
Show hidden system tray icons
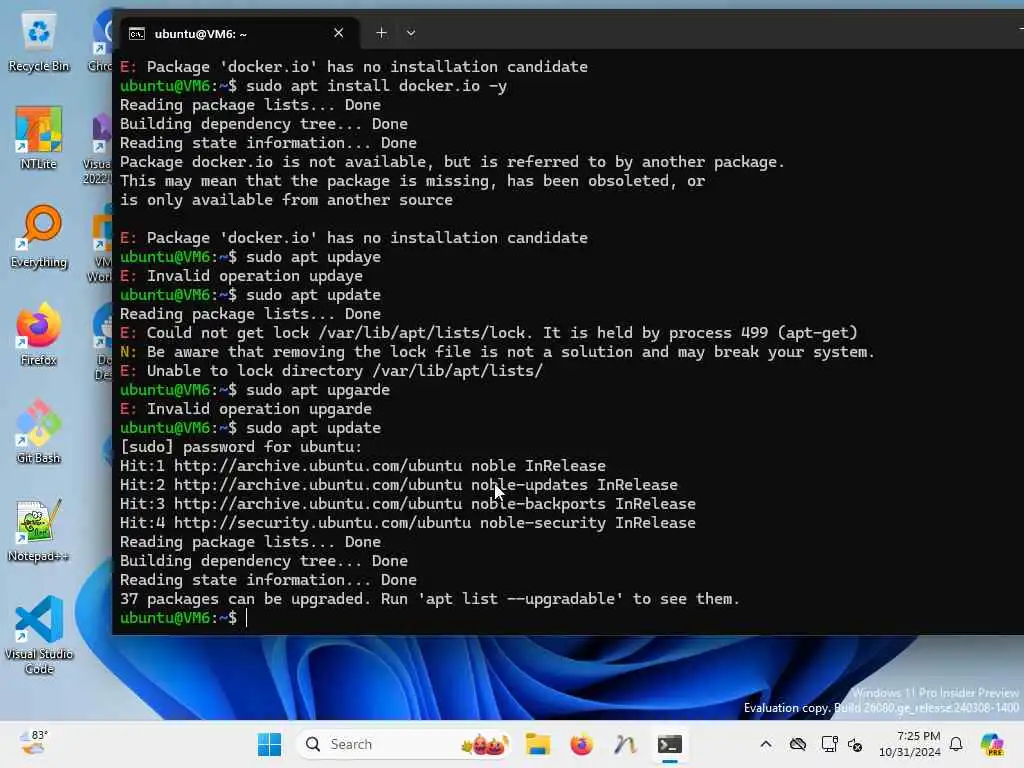[766, 744]
